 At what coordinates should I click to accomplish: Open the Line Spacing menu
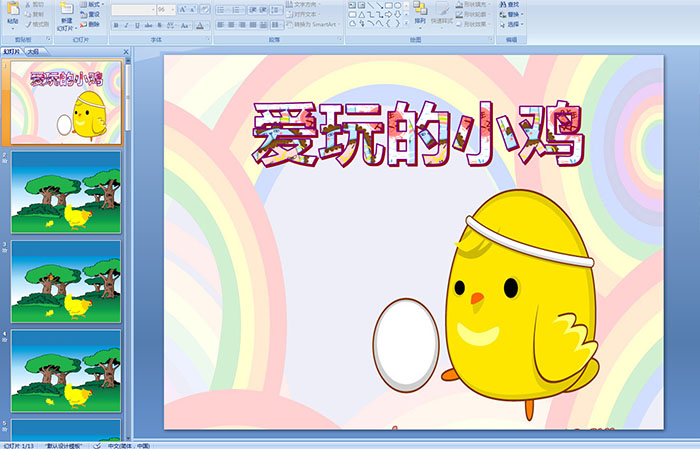pos(276,10)
